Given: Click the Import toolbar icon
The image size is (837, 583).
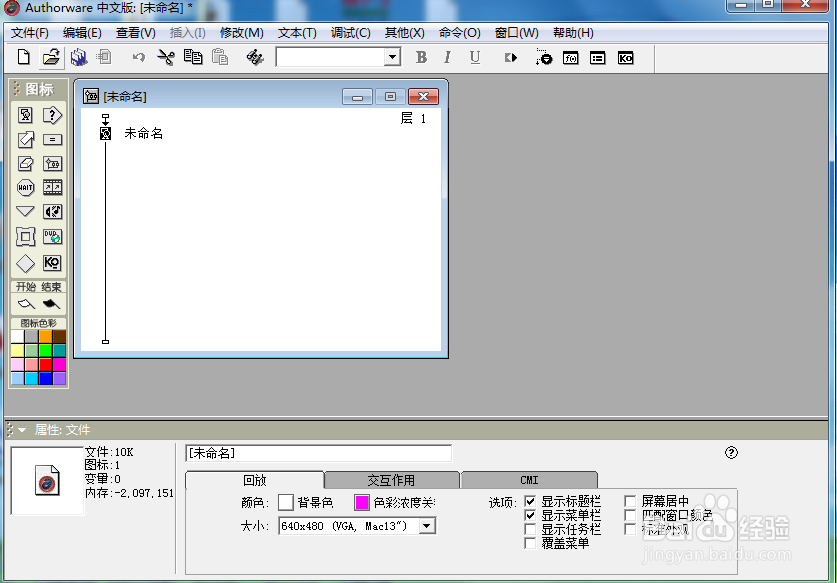Looking at the screenshot, I should (104, 57).
